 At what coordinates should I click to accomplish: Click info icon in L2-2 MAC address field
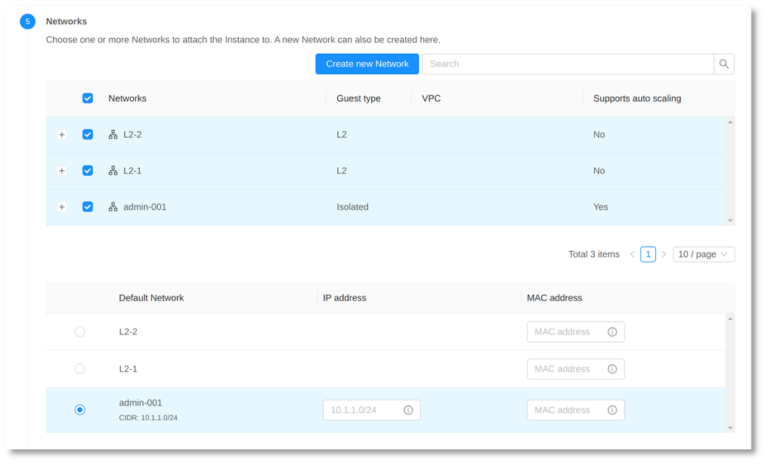[x=612, y=332]
